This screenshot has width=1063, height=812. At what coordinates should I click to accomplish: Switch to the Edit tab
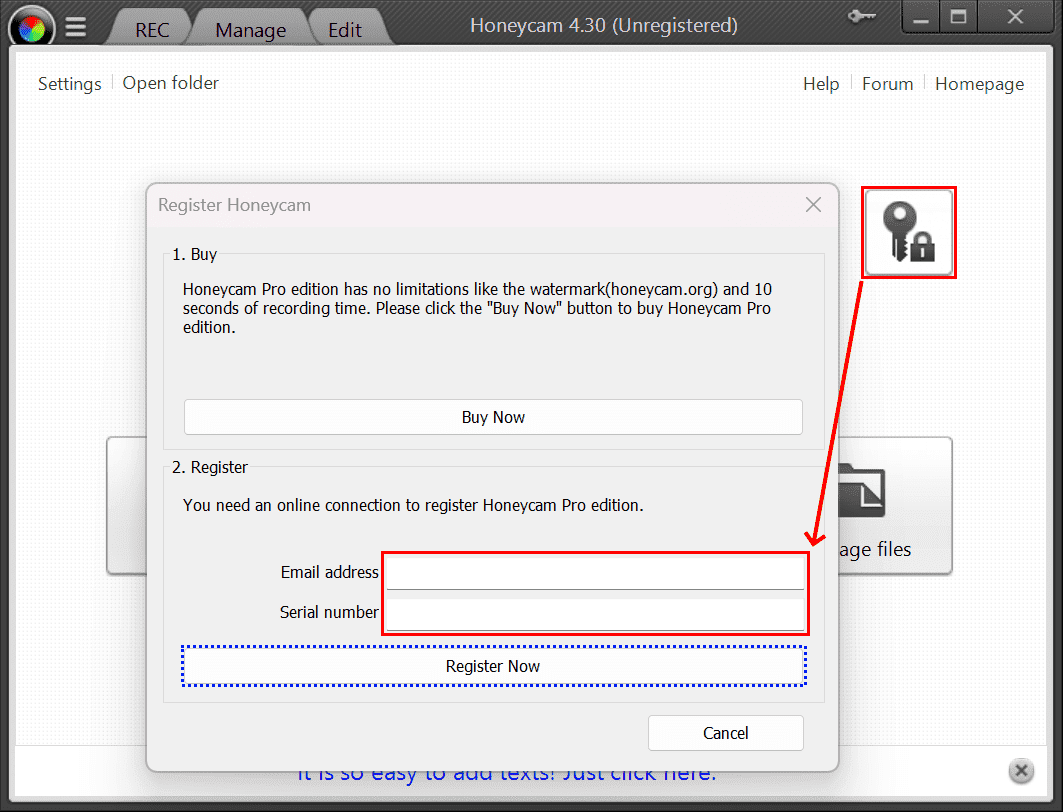(x=345, y=30)
